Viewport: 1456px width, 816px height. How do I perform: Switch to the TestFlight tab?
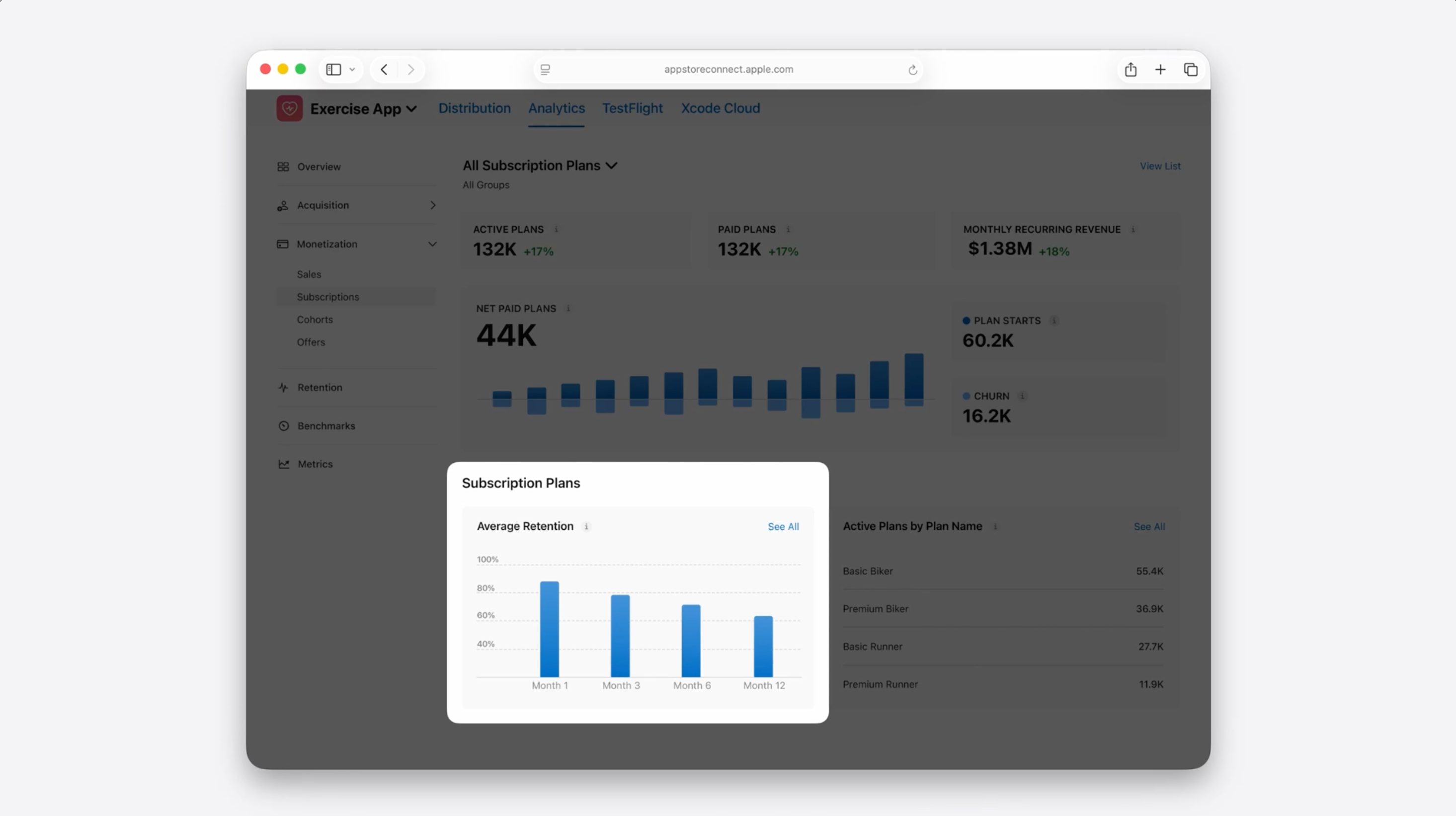click(x=632, y=108)
